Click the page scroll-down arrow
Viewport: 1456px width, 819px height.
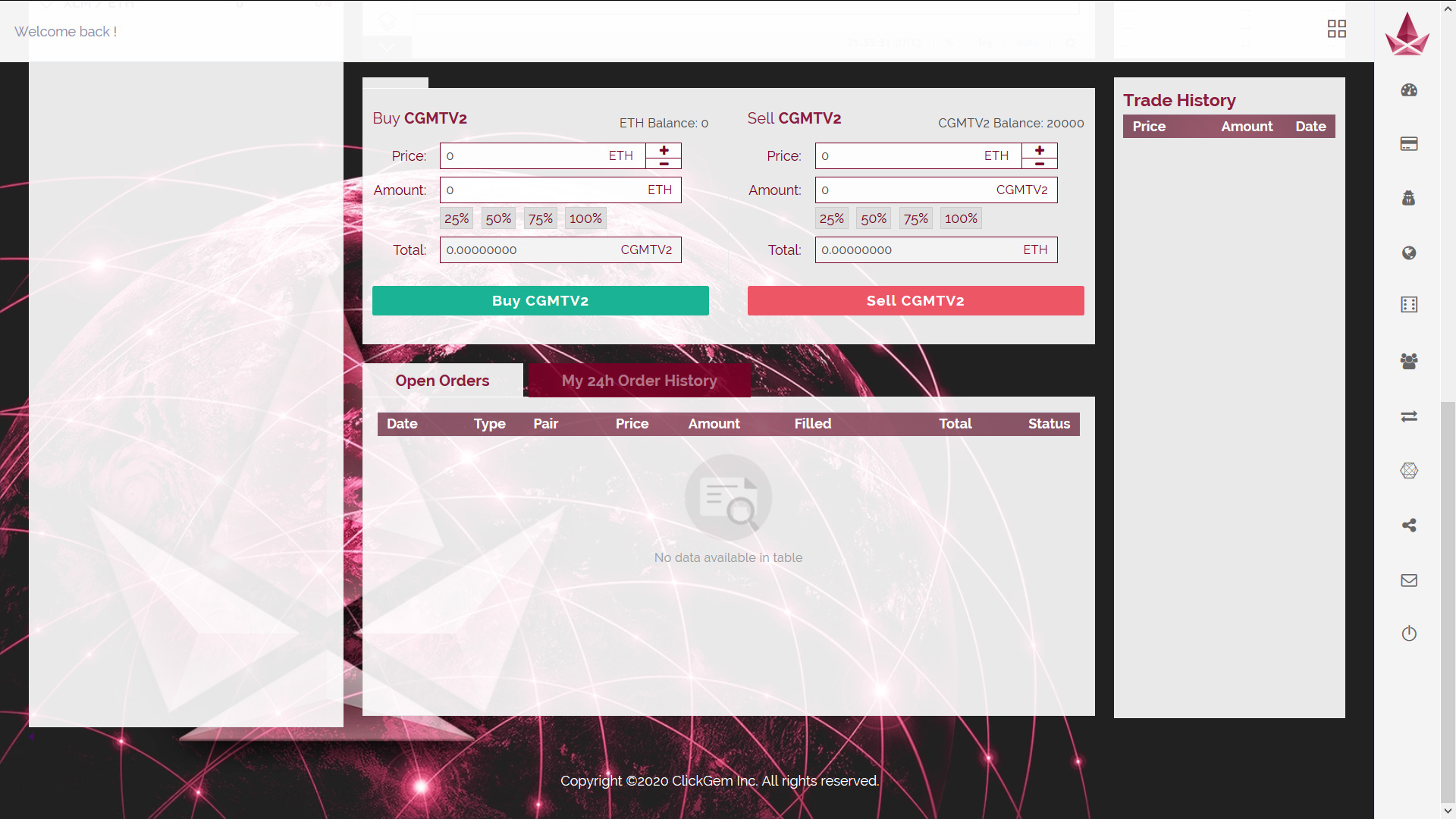click(1448, 811)
